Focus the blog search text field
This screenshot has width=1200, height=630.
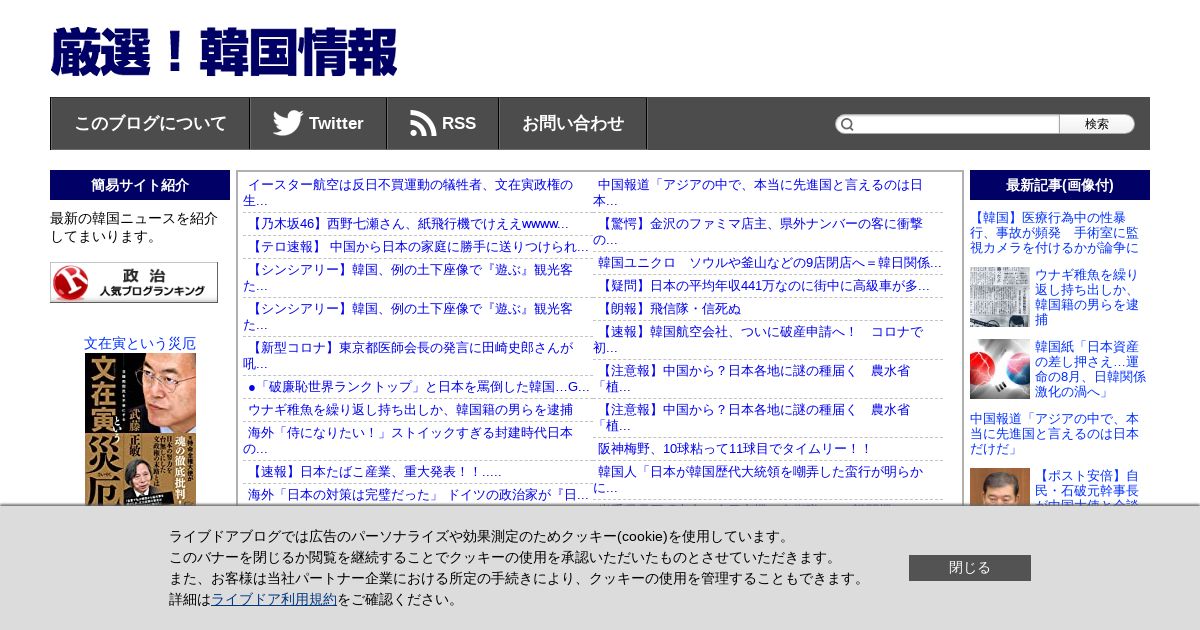coord(957,124)
